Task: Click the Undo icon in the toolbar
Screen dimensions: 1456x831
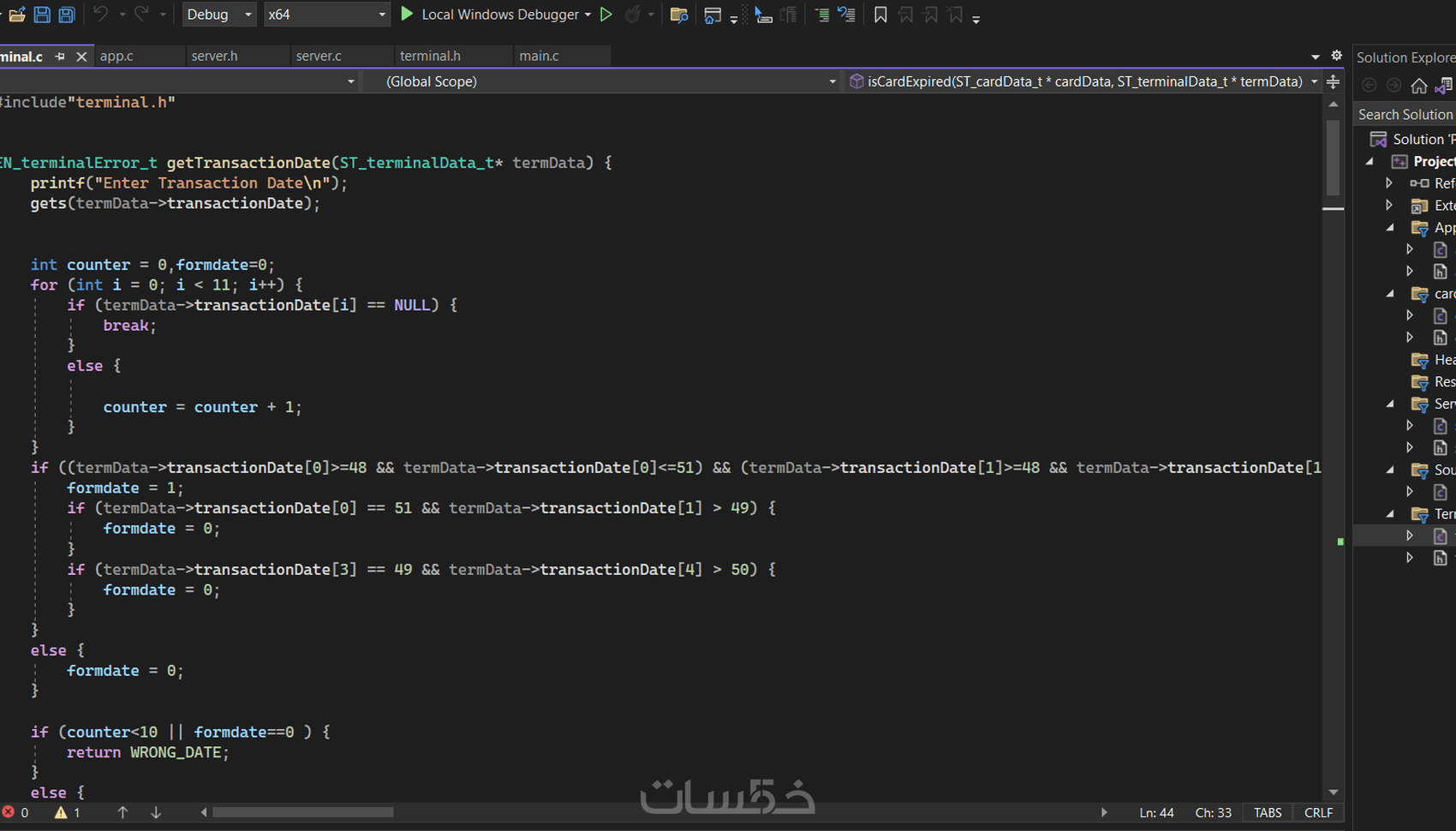Action: [101, 15]
